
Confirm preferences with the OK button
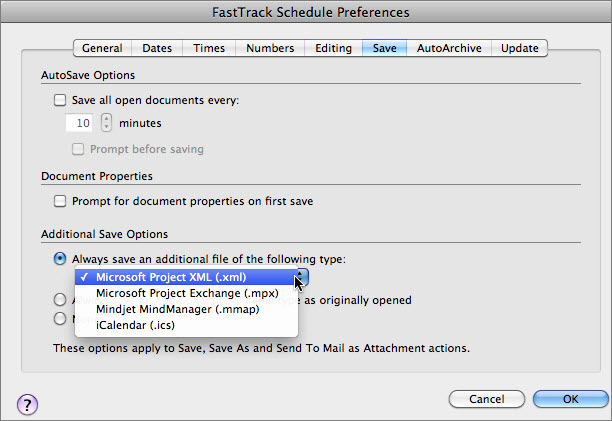point(570,398)
